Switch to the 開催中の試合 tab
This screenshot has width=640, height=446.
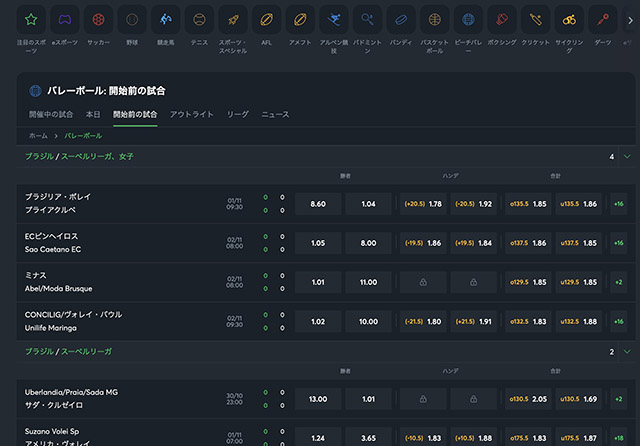pyautogui.click(x=50, y=115)
